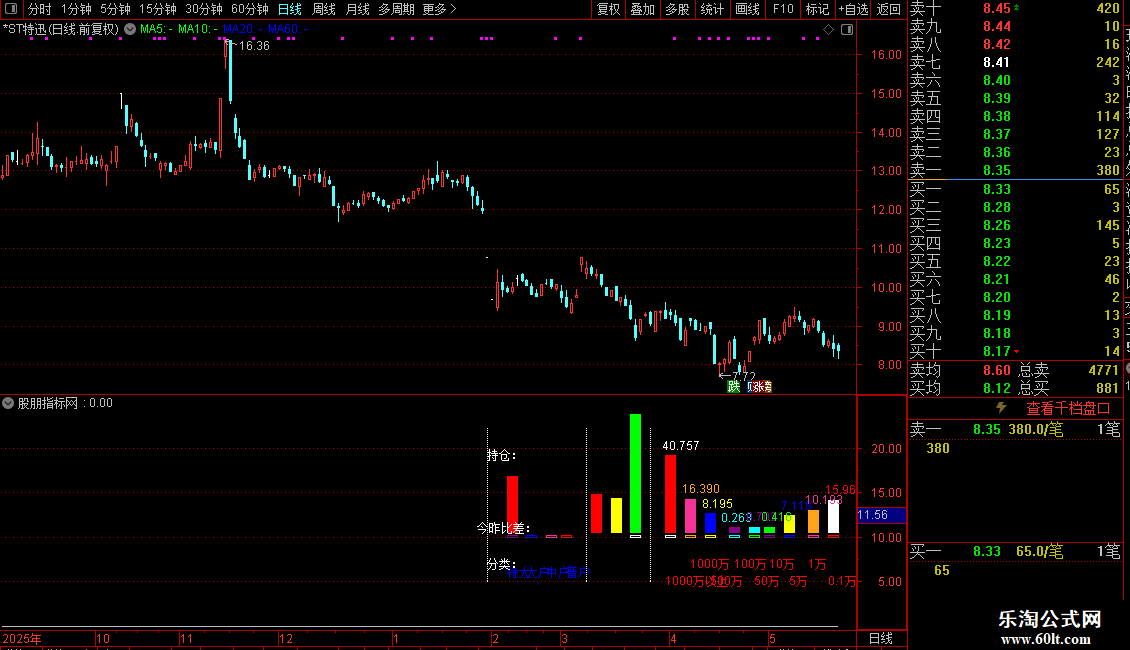Switch to 月线 monthly chart

[357, 9]
